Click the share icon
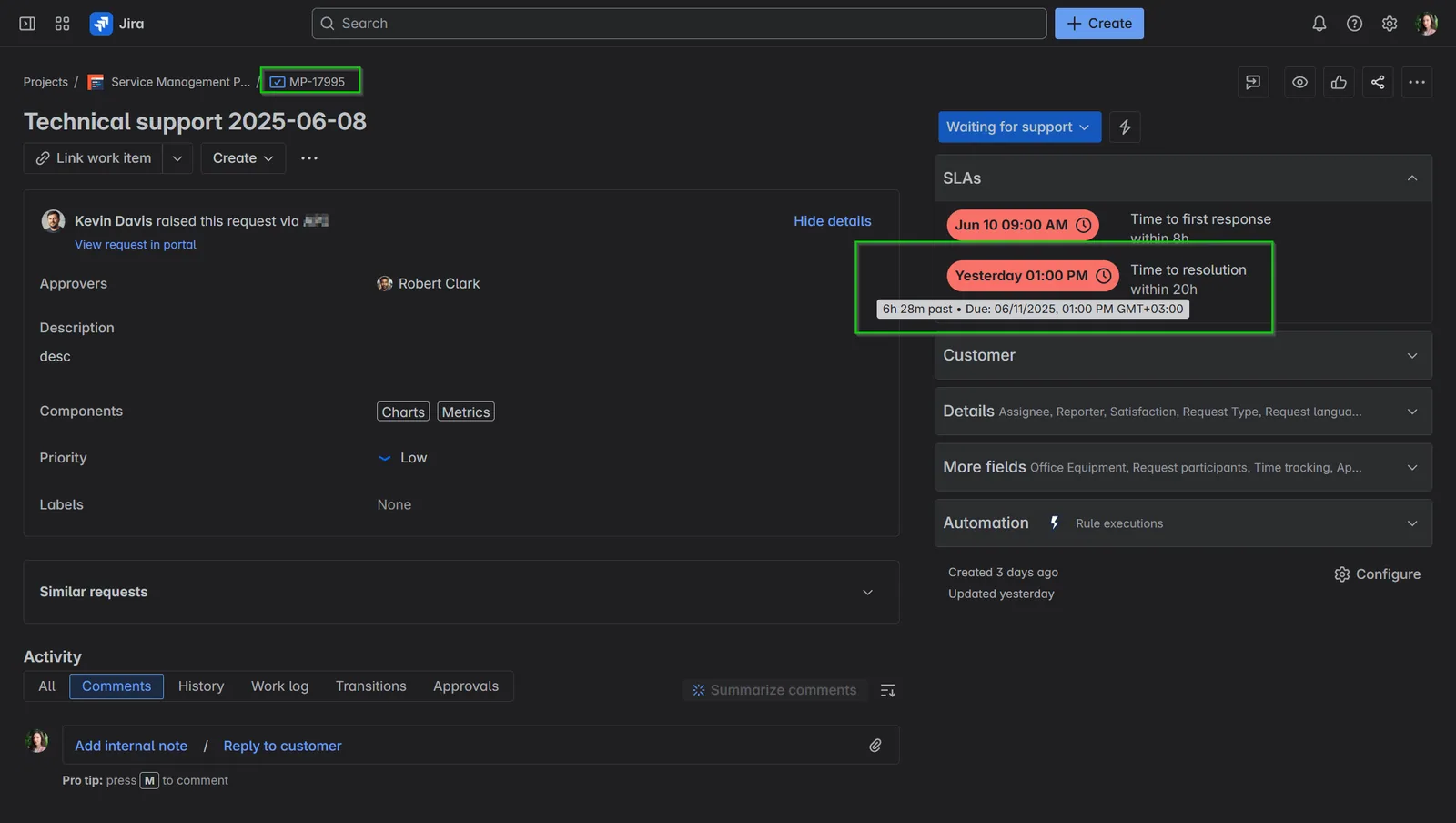Screen dimensions: 1456x823 click(1378, 82)
